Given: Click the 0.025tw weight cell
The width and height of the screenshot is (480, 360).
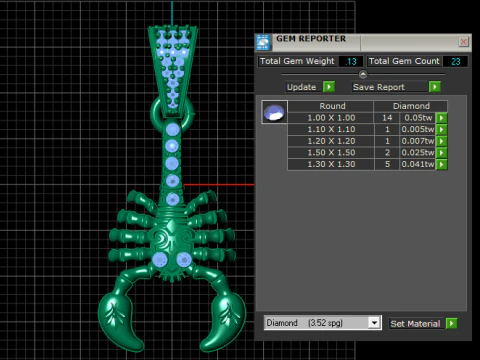Looking at the screenshot, I should coord(418,153).
